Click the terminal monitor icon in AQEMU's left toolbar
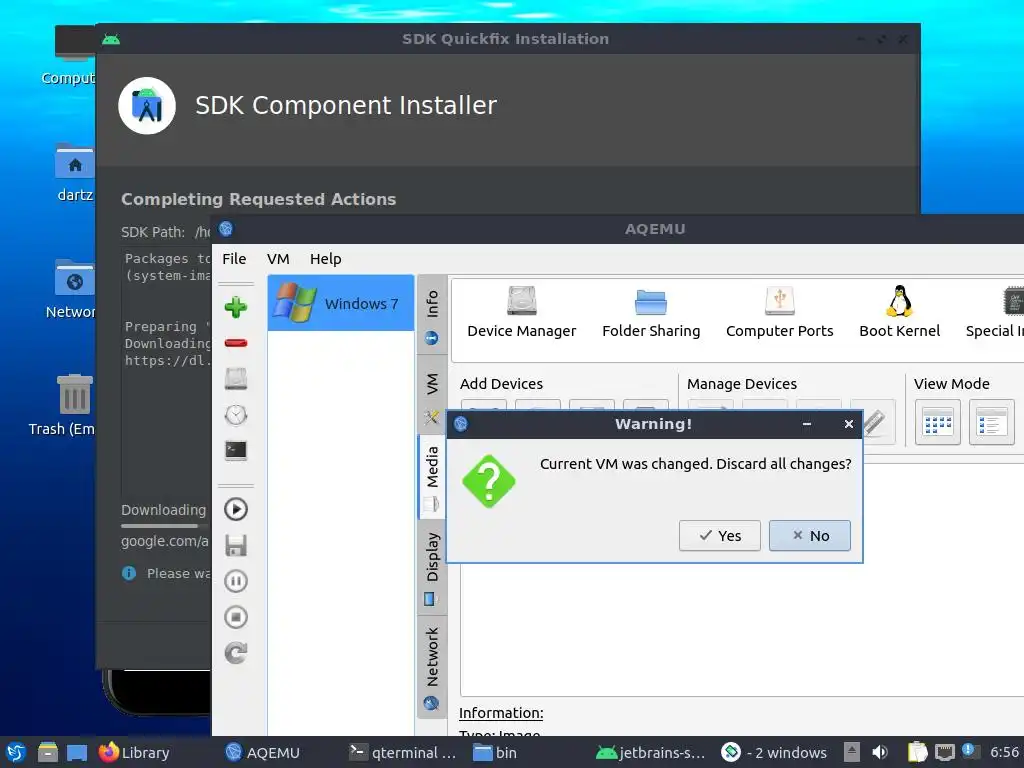This screenshot has height=768, width=1024. 236,451
